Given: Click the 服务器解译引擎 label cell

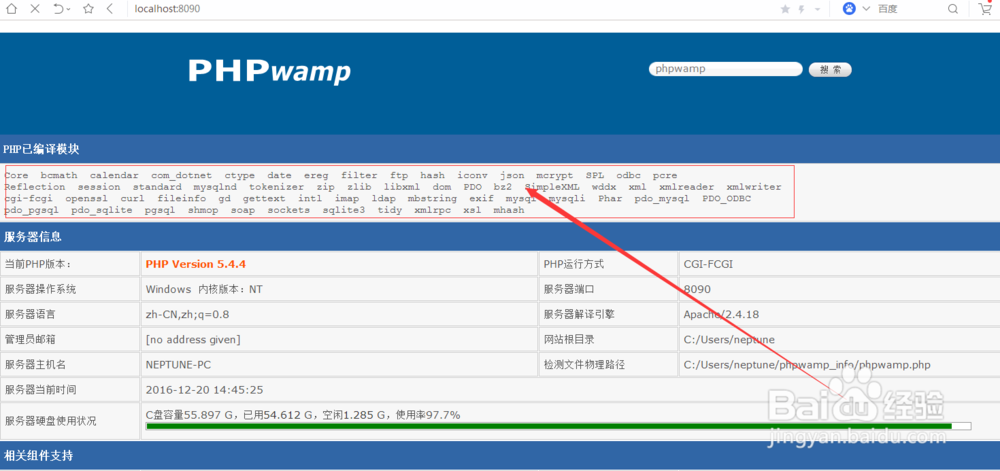Looking at the screenshot, I should [608, 314].
